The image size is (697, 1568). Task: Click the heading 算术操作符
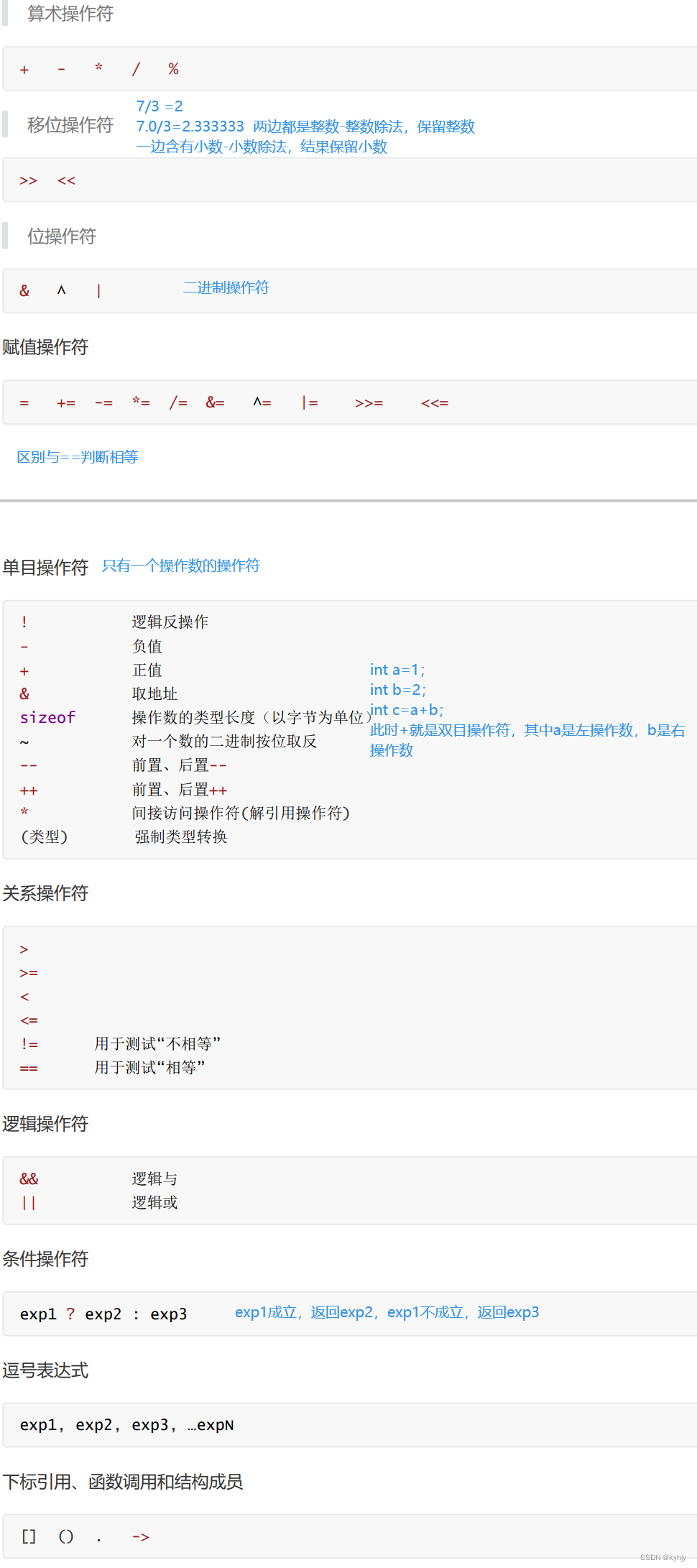70,14
